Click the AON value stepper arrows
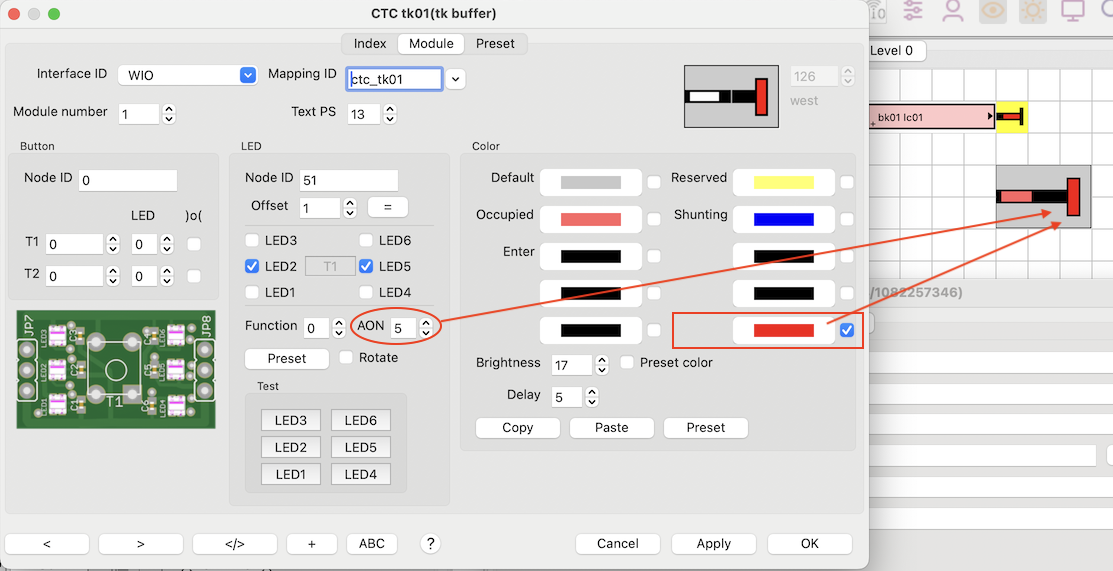 coord(427,328)
